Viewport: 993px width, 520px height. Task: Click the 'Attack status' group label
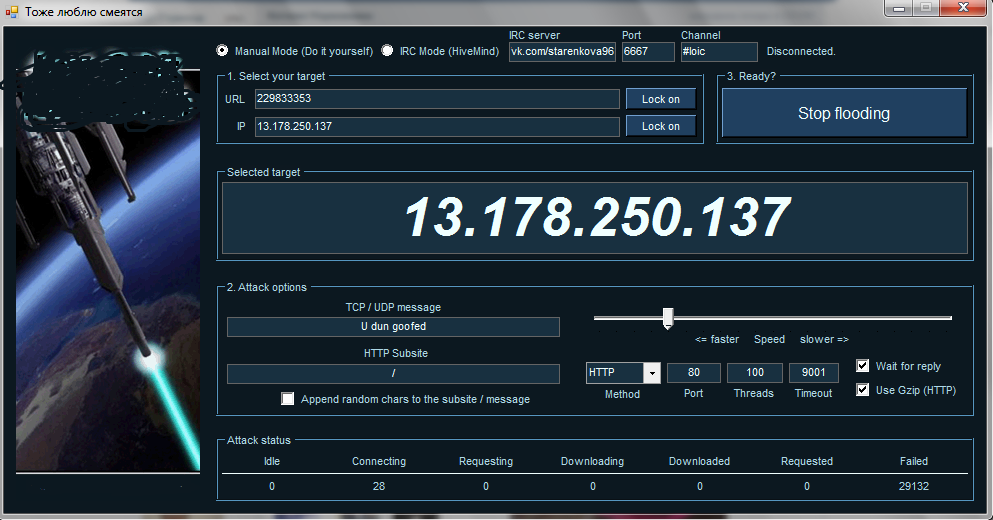(x=258, y=440)
